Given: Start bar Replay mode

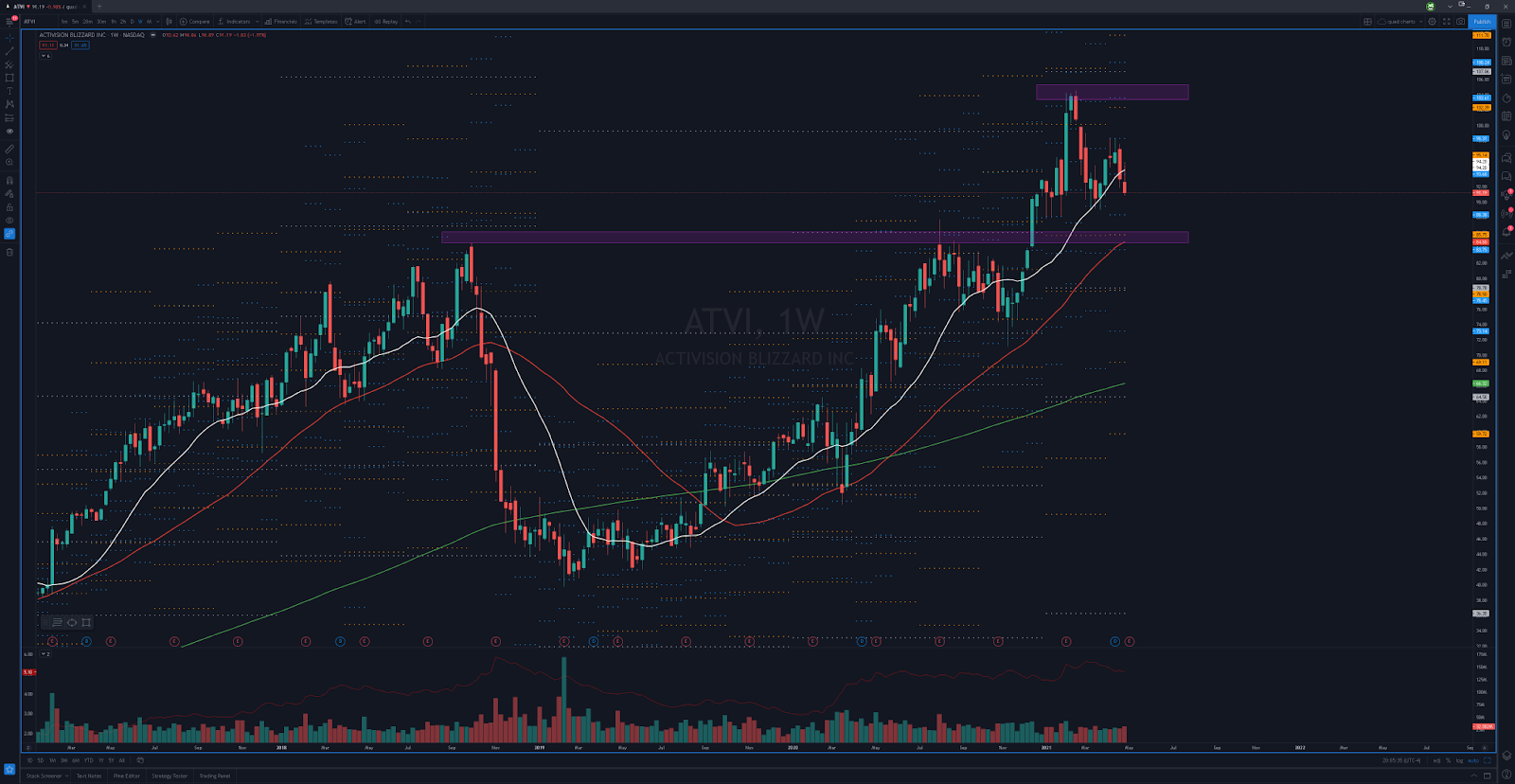Looking at the screenshot, I should [x=385, y=21].
